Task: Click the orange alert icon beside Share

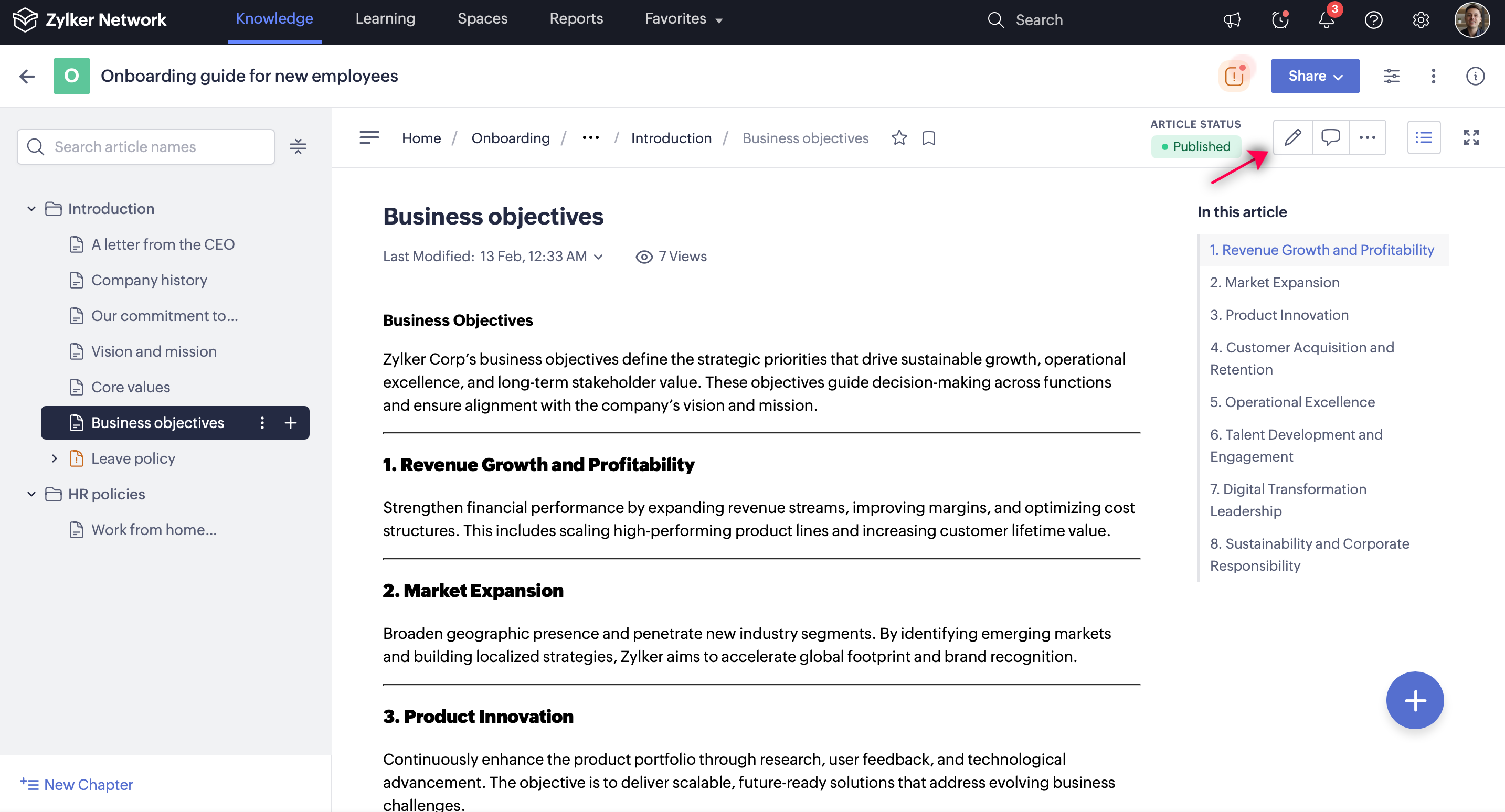Action: [1233, 76]
